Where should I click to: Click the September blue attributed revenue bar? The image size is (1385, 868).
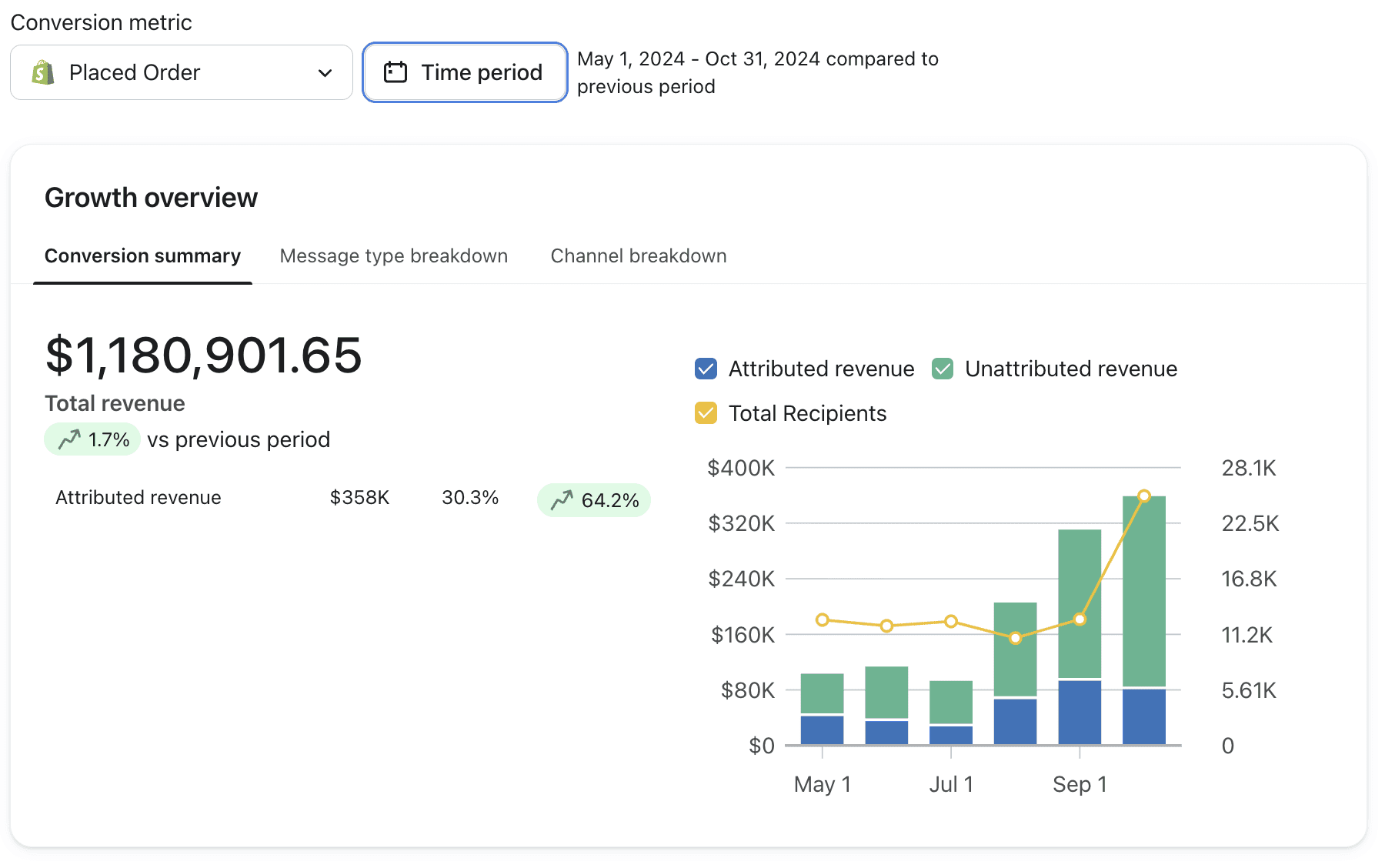coord(1079,712)
